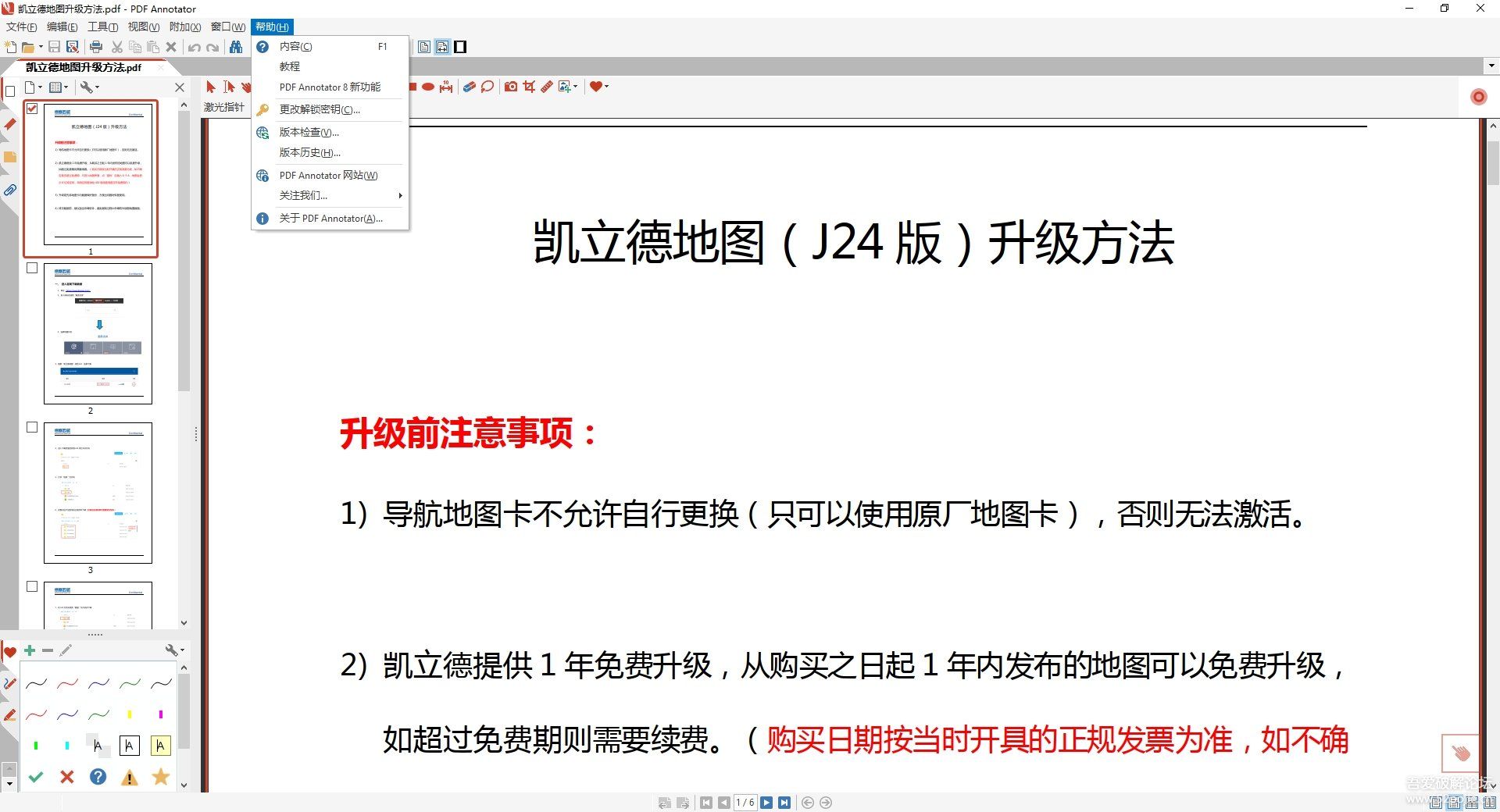Open the 文件 menu
Screen dimensions: 1500x812
(20, 27)
